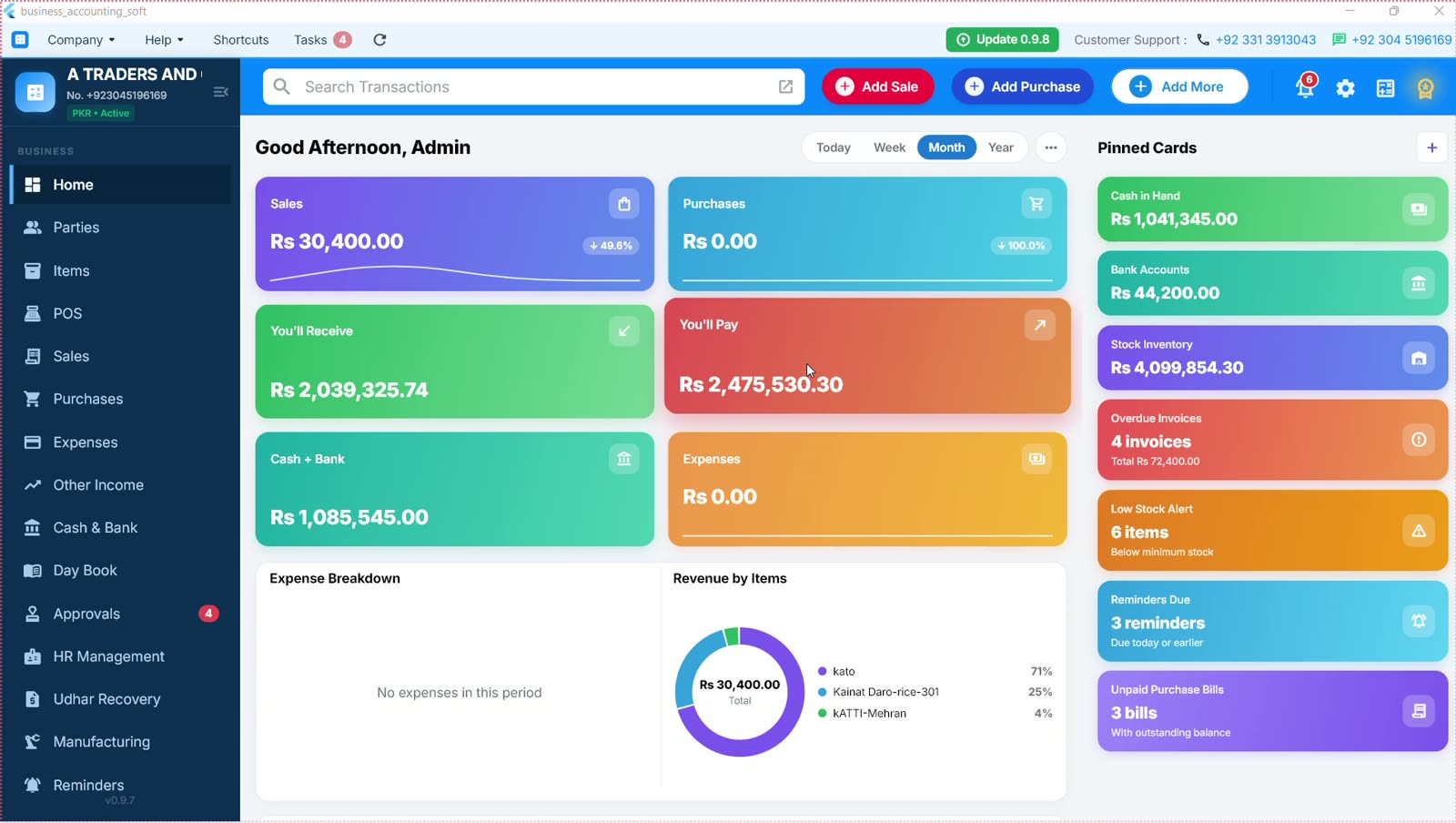Screen dimensions: 1456x823
Task: Open the Help dropdown menu
Action: point(164,40)
